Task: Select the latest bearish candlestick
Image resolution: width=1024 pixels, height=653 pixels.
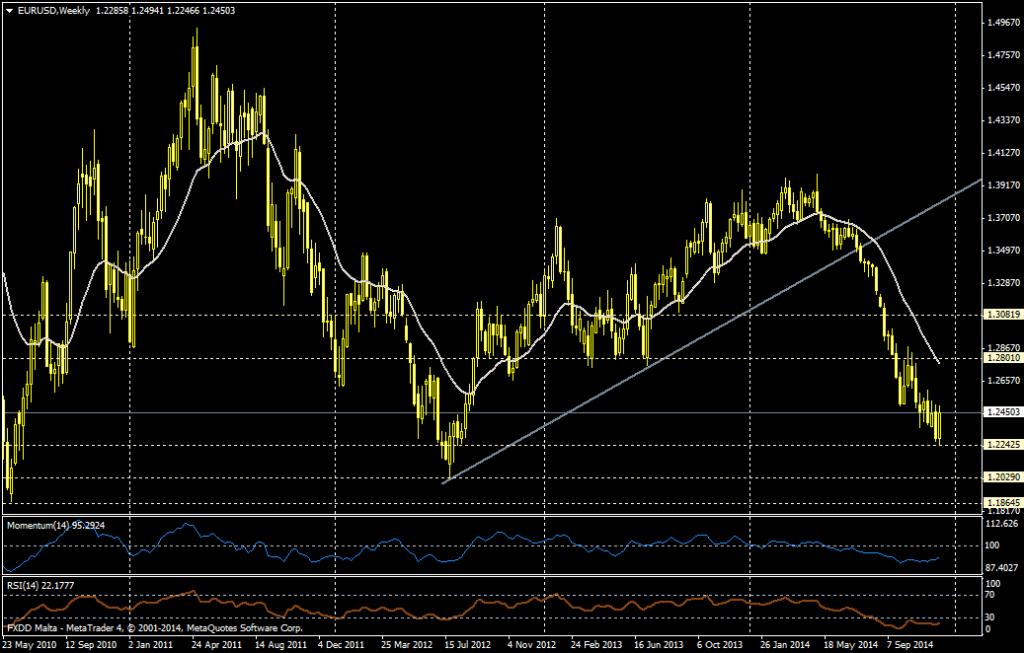Action: click(x=940, y=425)
